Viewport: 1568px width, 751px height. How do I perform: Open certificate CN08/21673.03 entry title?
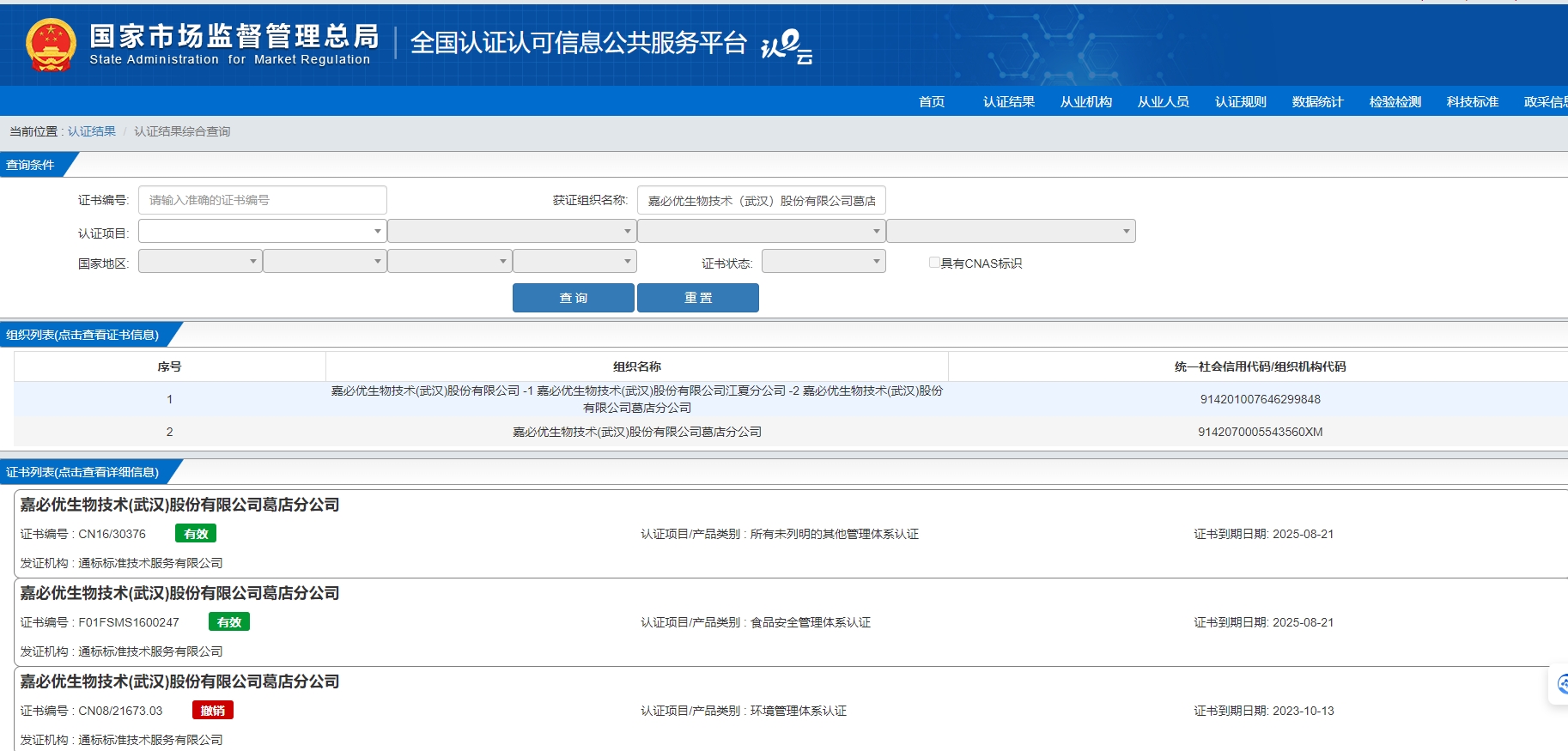pos(179,681)
